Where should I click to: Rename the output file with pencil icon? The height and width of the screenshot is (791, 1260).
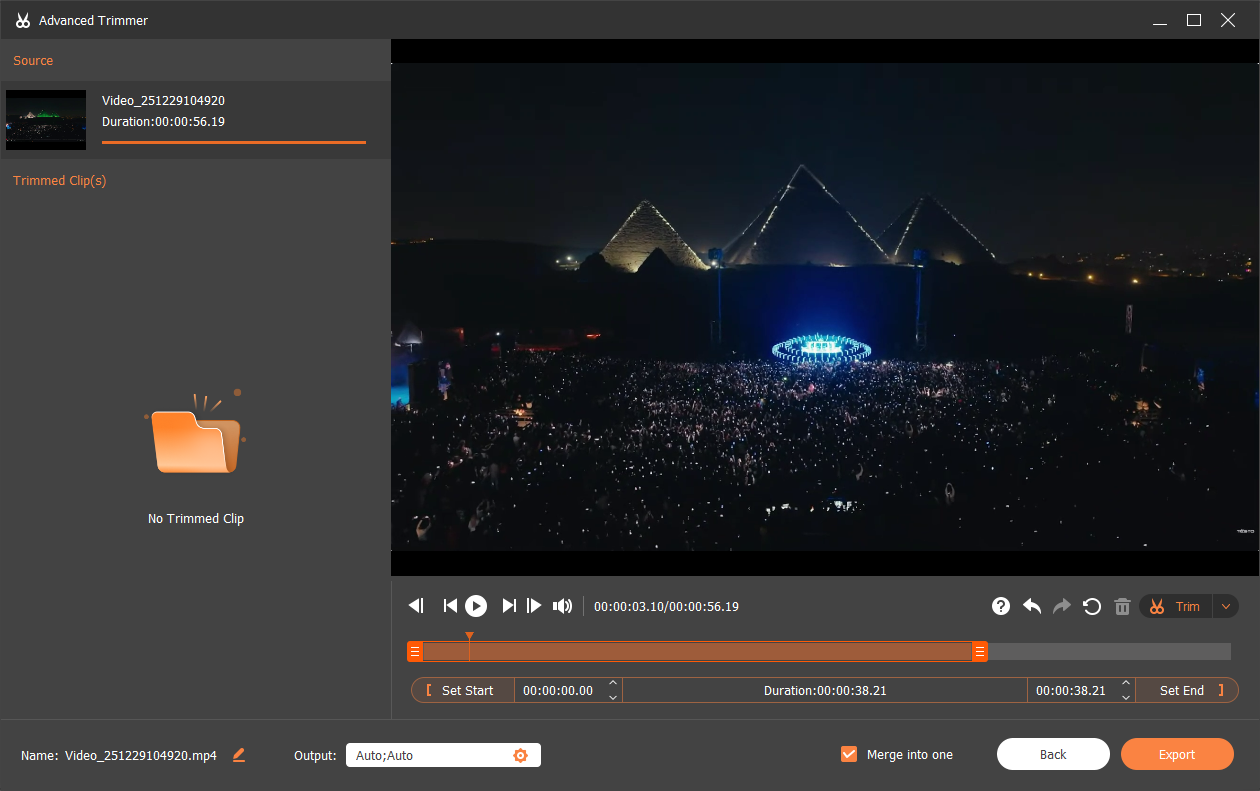238,755
